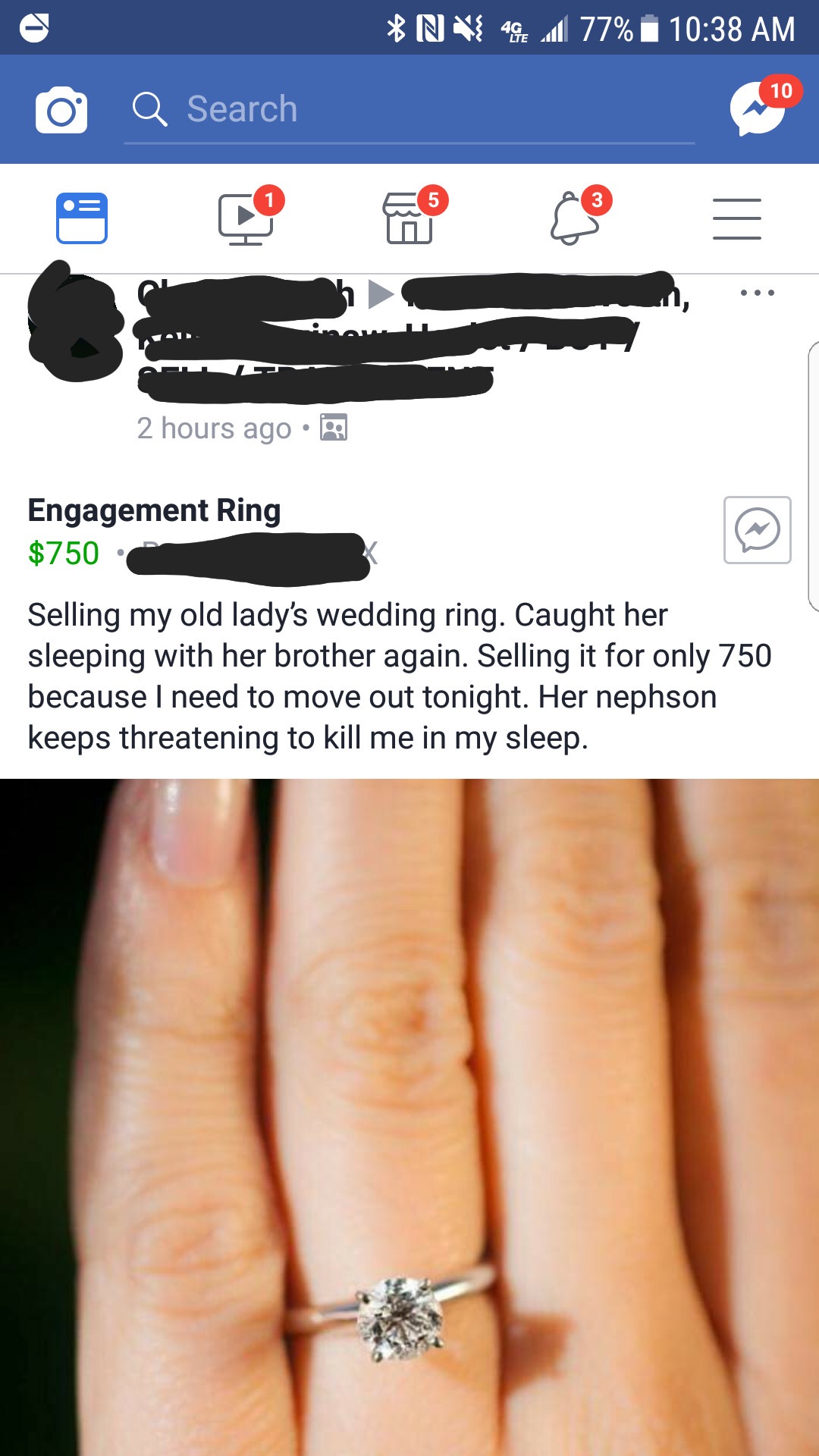
Task: Click the group audience icon
Action: tap(334, 428)
